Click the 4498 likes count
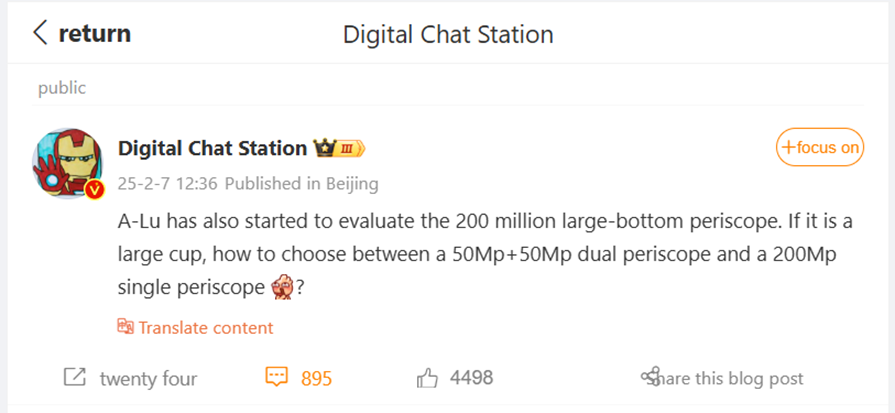This screenshot has height=413, width=895. click(x=471, y=378)
